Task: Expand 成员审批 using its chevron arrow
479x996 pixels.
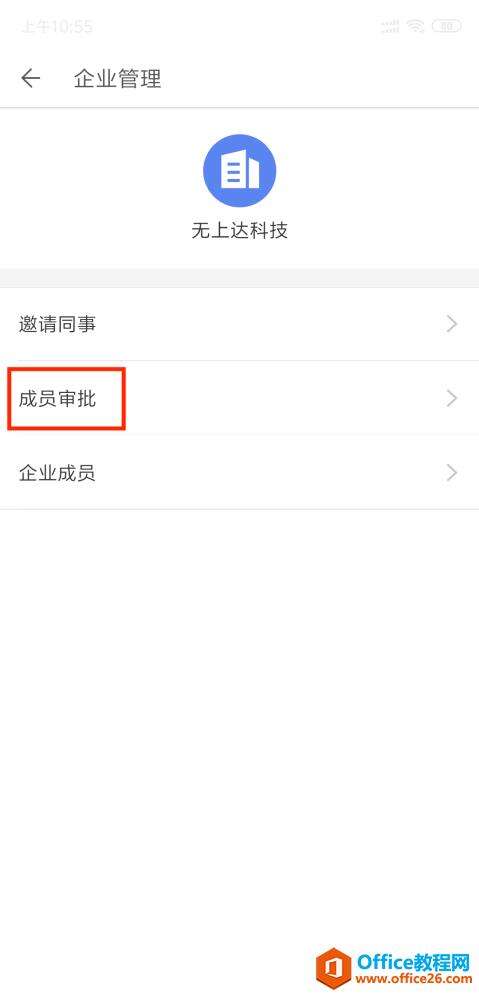Action: (x=452, y=398)
